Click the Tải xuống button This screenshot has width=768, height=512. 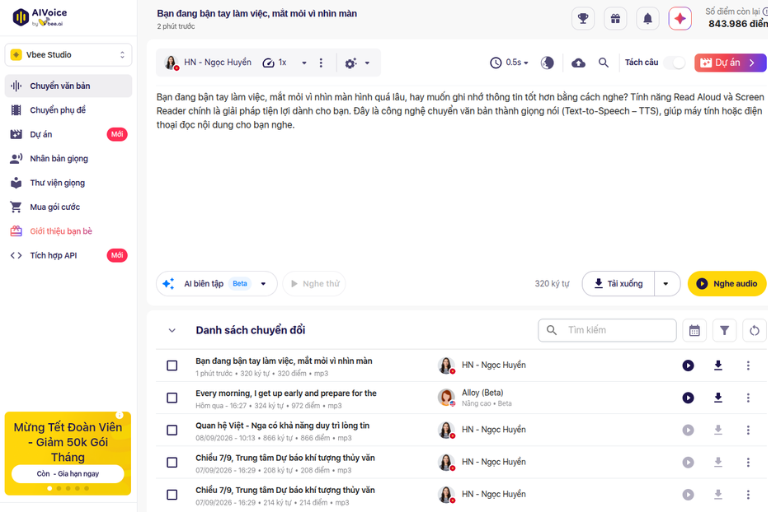[619, 284]
